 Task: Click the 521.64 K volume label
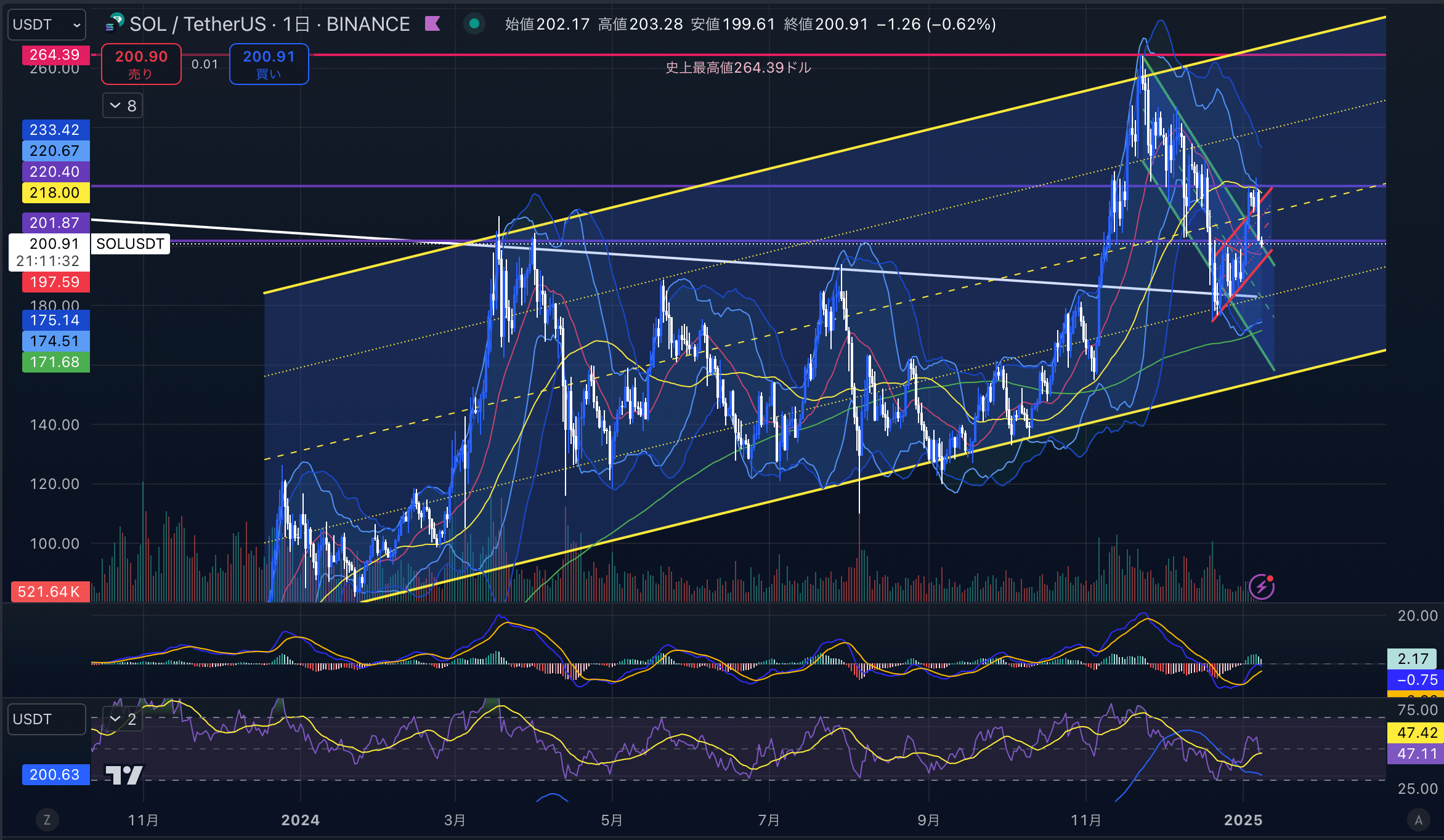(x=50, y=592)
